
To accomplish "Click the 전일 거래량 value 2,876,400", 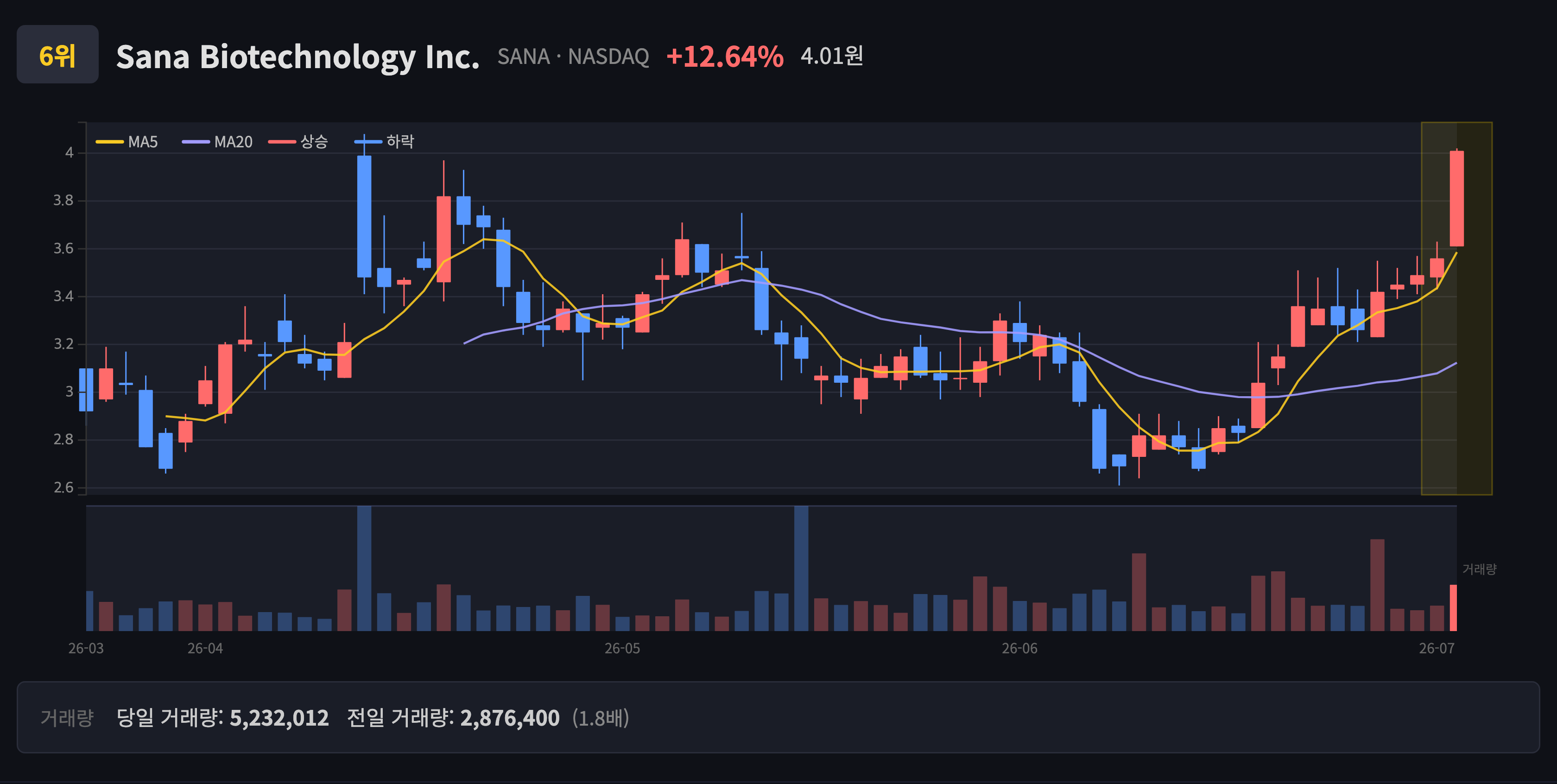I will coord(510,718).
